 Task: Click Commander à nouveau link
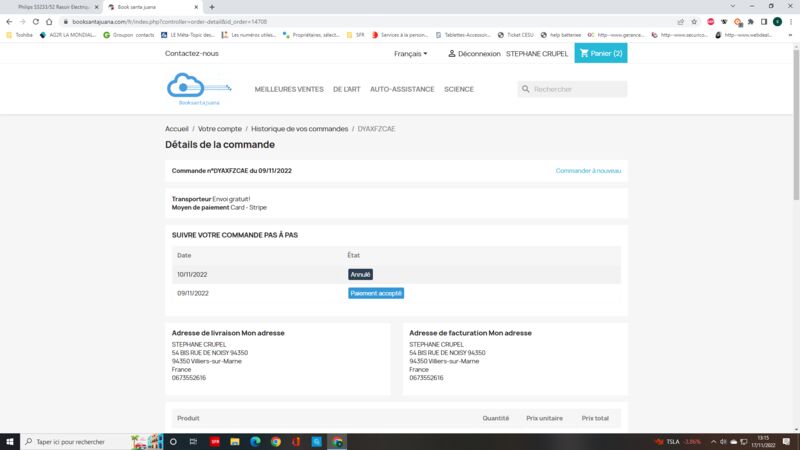click(x=588, y=171)
